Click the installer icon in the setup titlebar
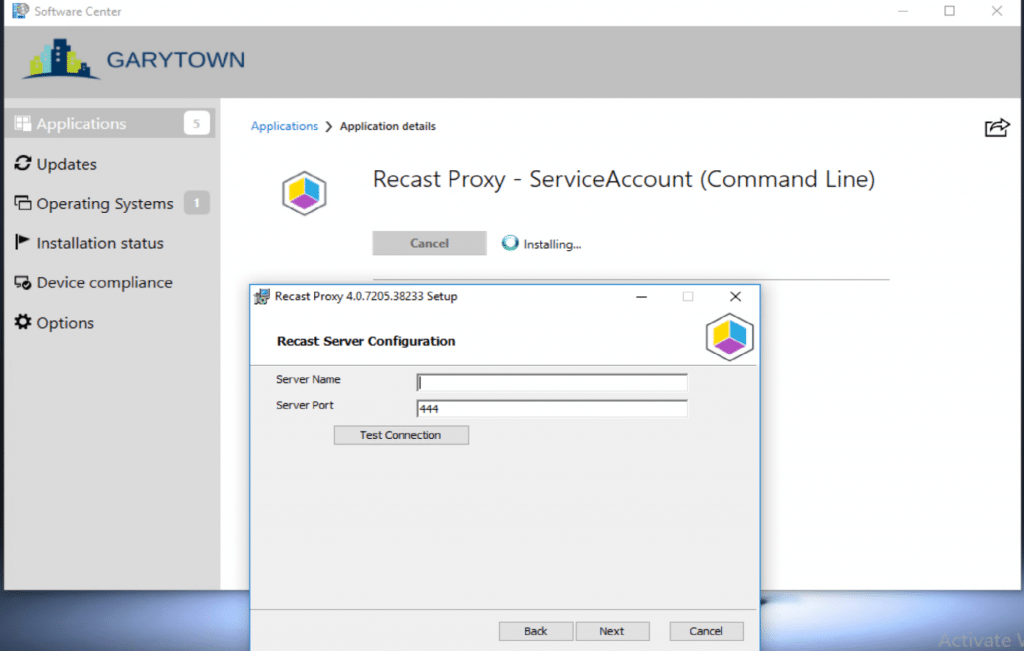Image resolution: width=1024 pixels, height=651 pixels. 262,296
